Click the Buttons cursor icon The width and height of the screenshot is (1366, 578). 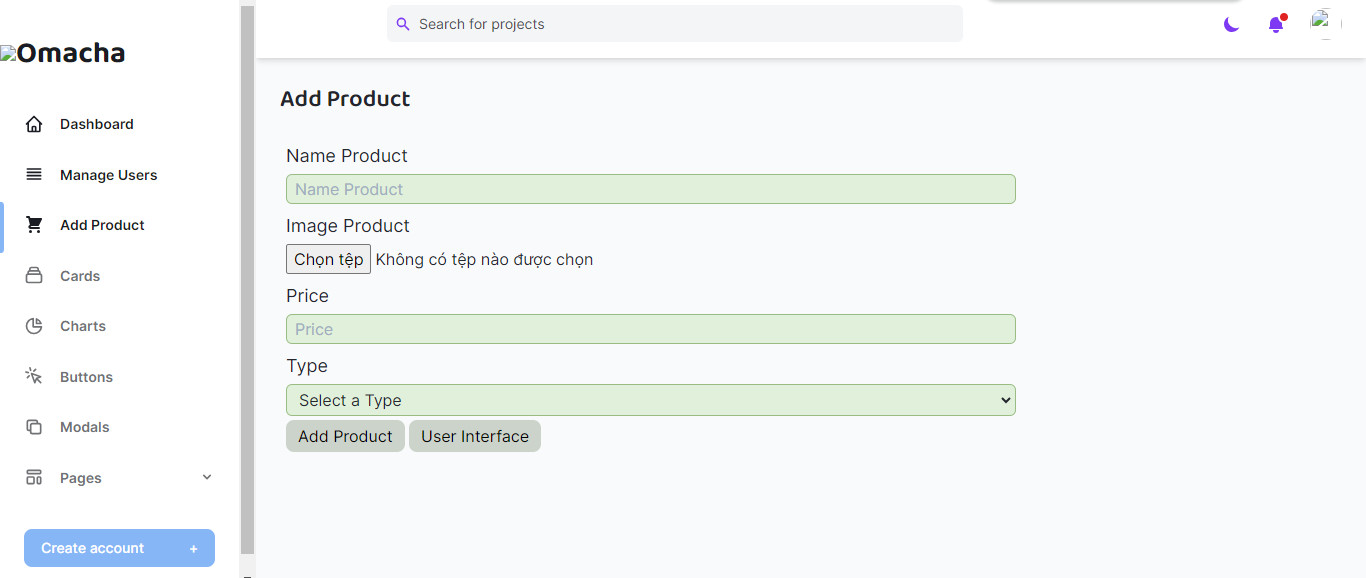(34, 377)
